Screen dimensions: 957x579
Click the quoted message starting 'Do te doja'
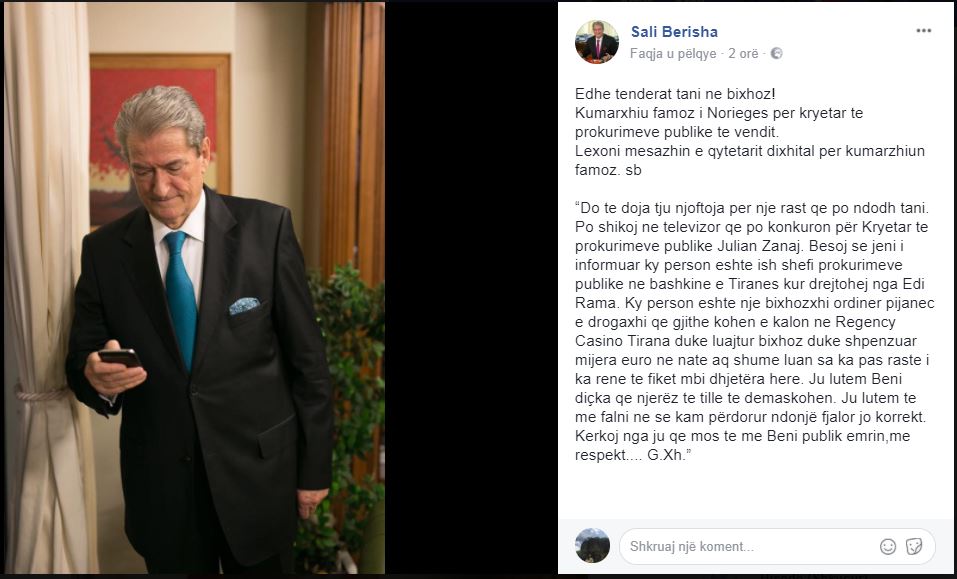[x=755, y=331]
